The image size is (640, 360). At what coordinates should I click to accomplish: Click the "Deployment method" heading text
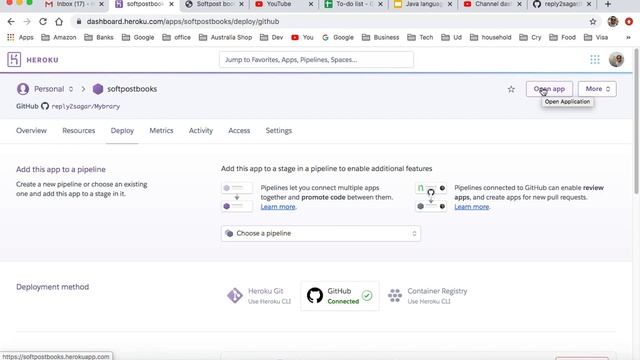click(53, 287)
